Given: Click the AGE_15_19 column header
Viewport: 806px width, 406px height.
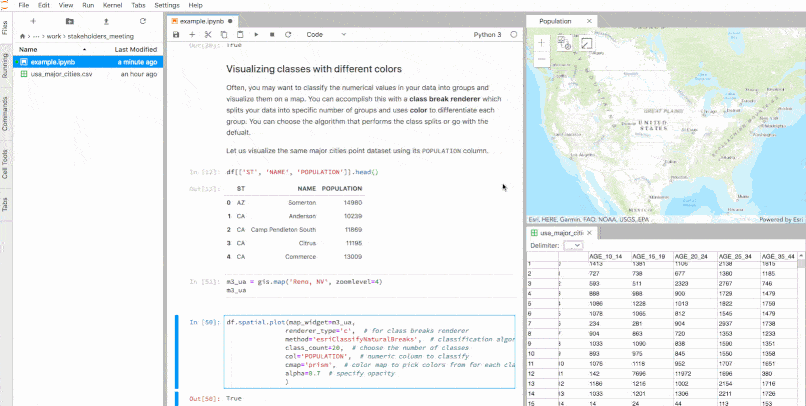Looking at the screenshot, I should pos(652,256).
